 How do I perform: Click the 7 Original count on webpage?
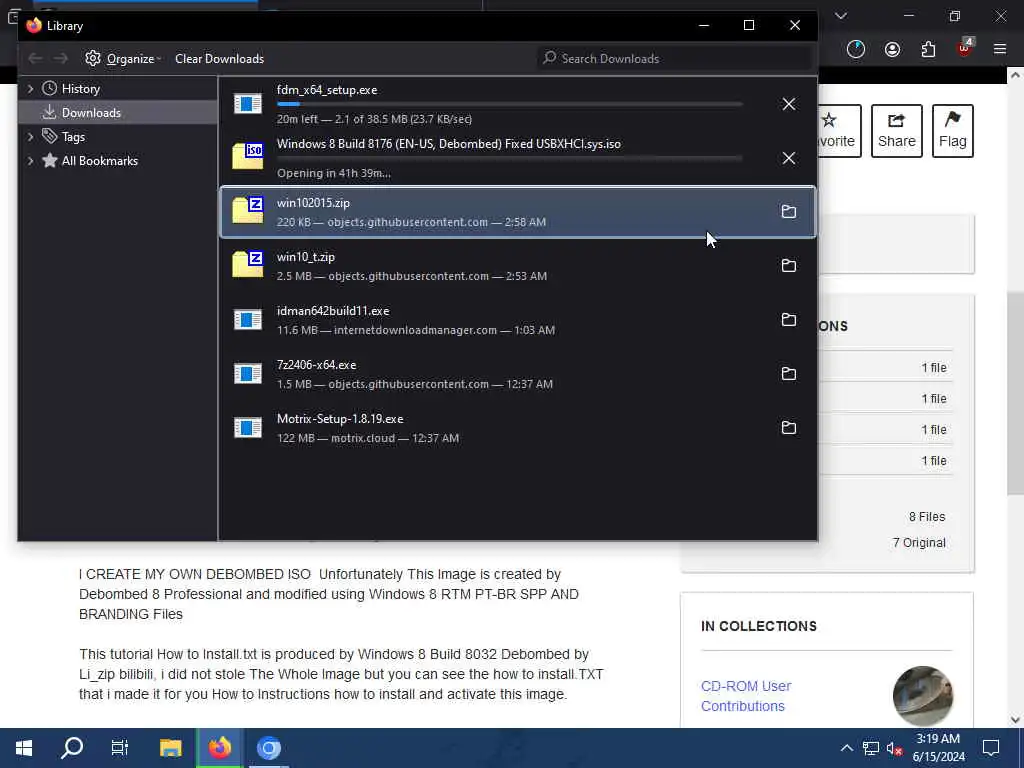[x=919, y=543]
